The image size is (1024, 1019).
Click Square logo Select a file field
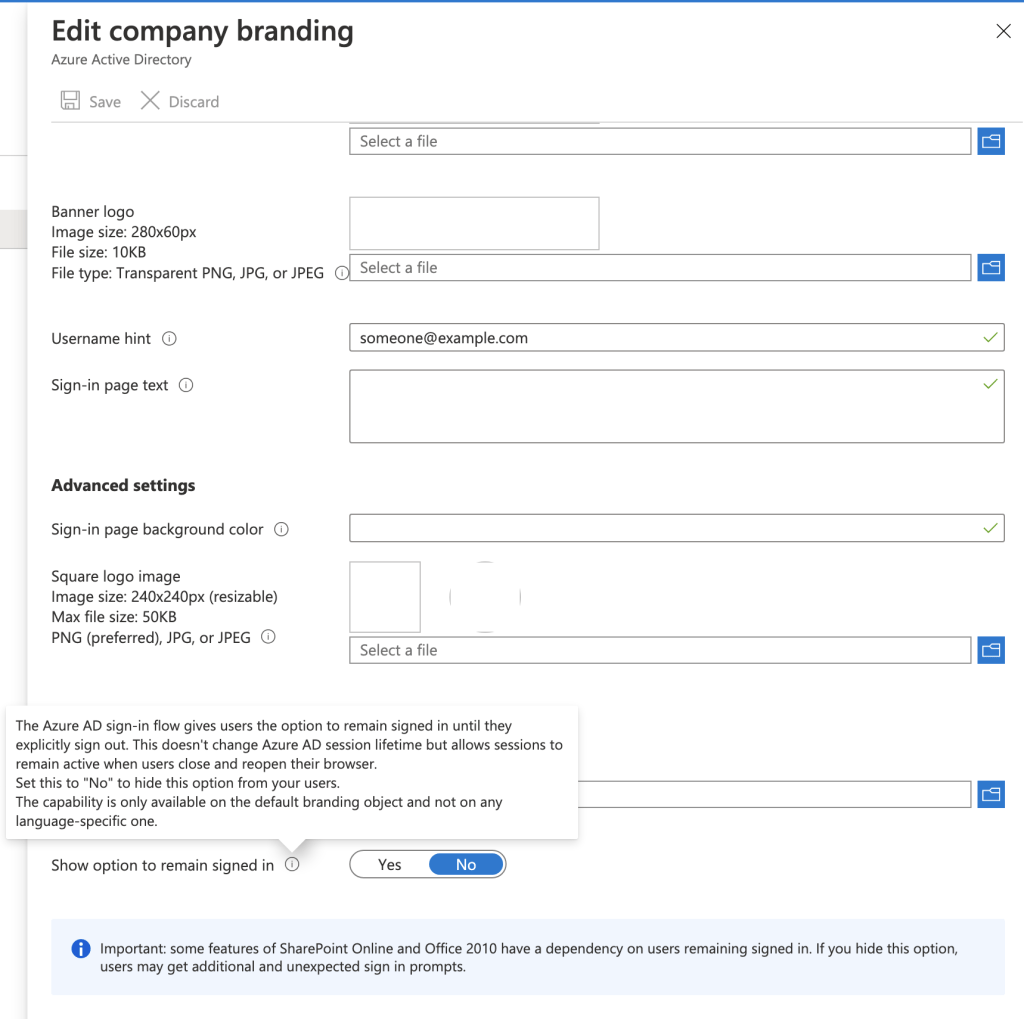click(660, 650)
